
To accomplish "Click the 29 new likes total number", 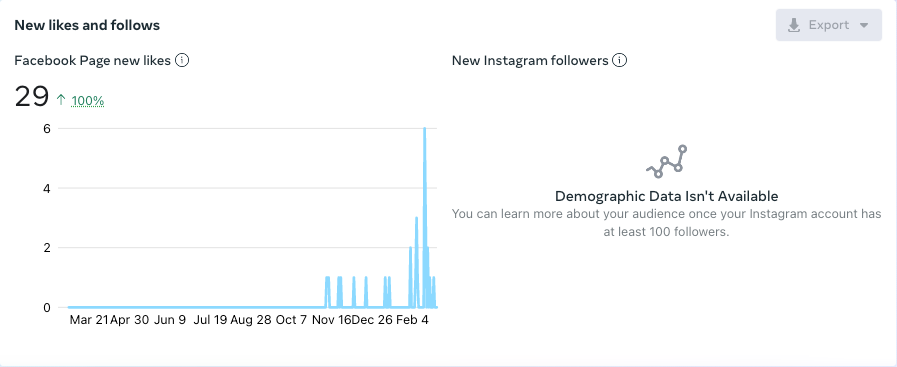I will [x=31, y=96].
